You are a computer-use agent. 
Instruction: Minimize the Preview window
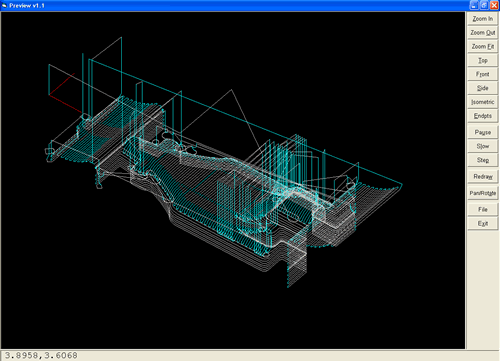474,5
